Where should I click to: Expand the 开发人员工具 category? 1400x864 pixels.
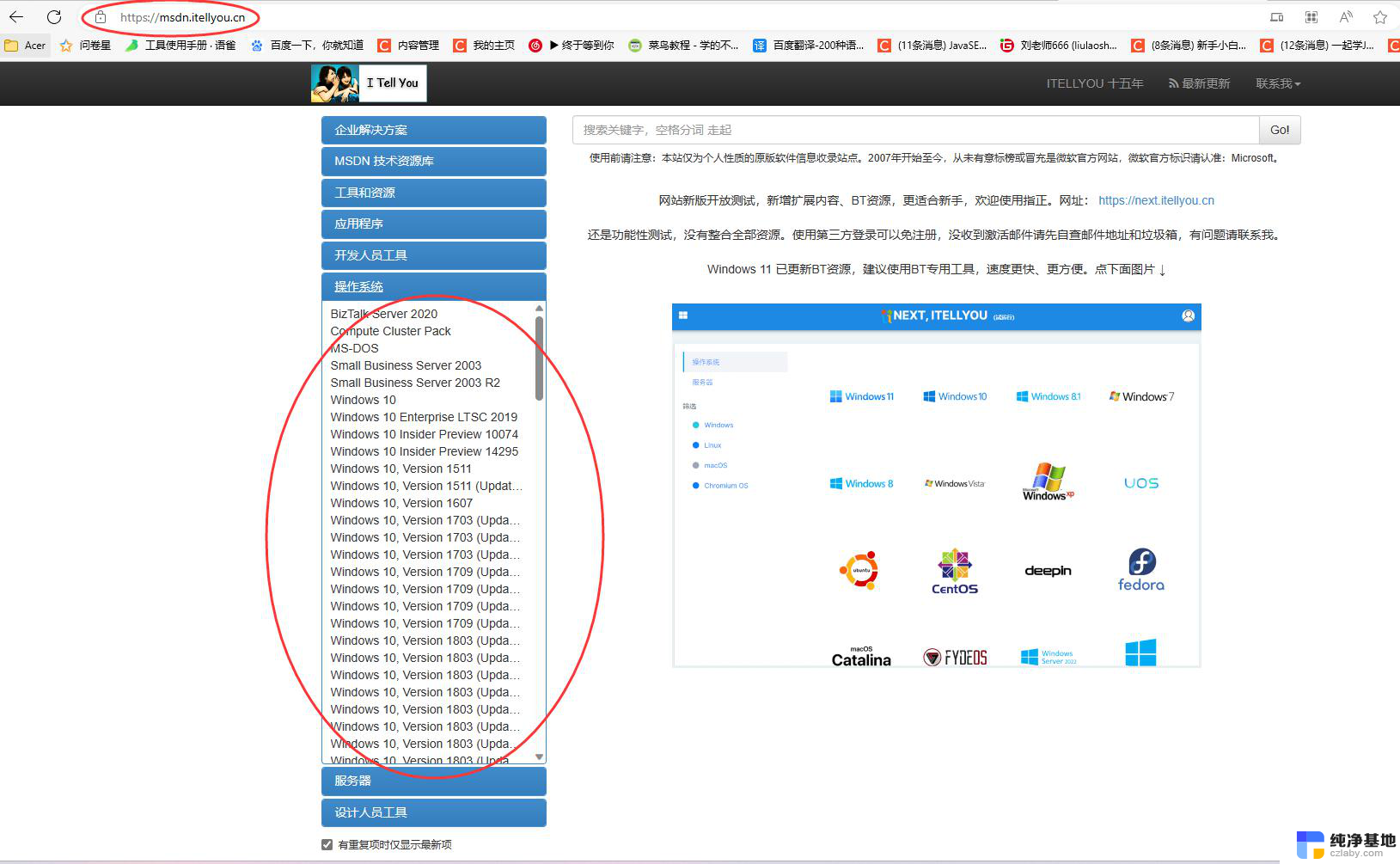434,255
